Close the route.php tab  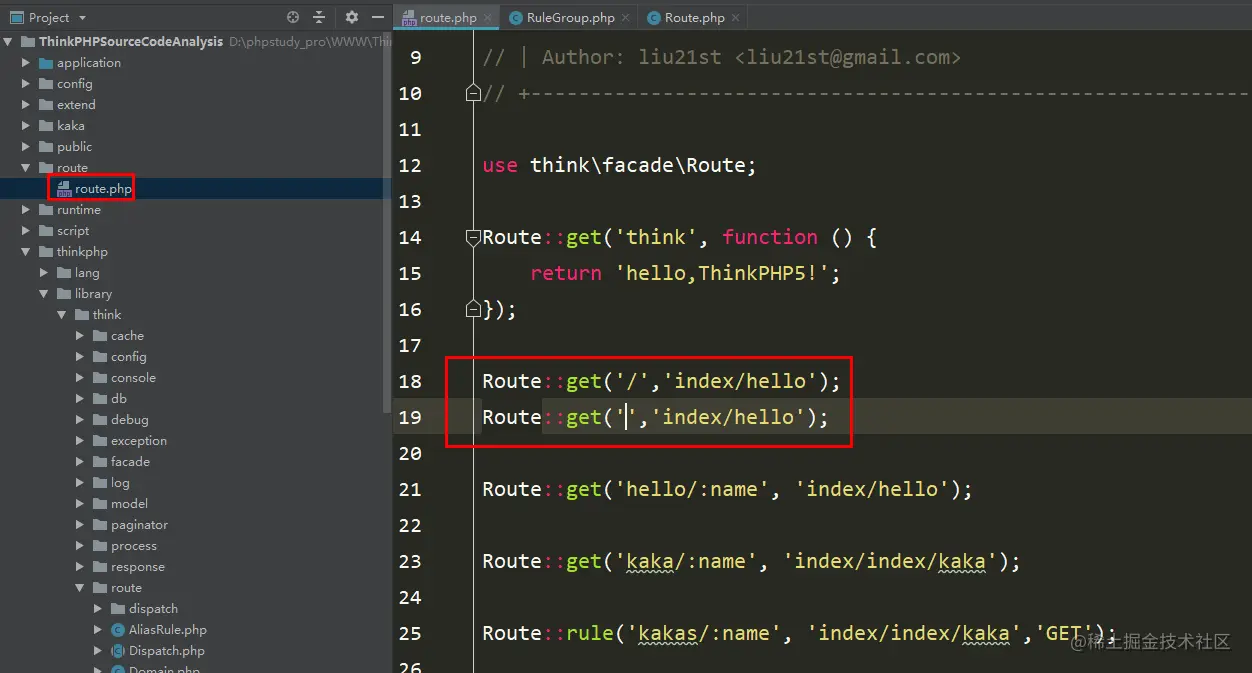pyautogui.click(x=488, y=18)
